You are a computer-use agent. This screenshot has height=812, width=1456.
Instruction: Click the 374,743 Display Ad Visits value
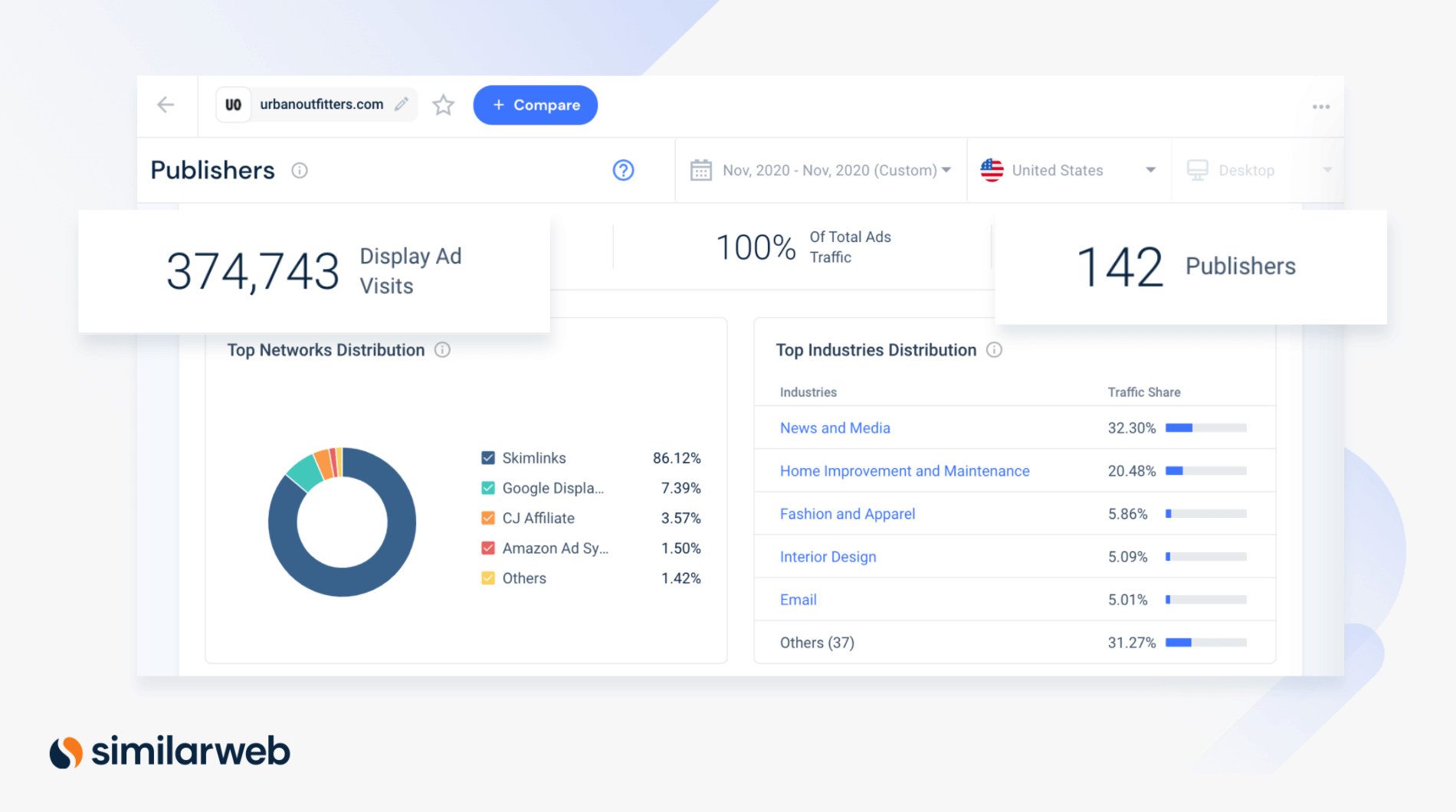tap(253, 271)
